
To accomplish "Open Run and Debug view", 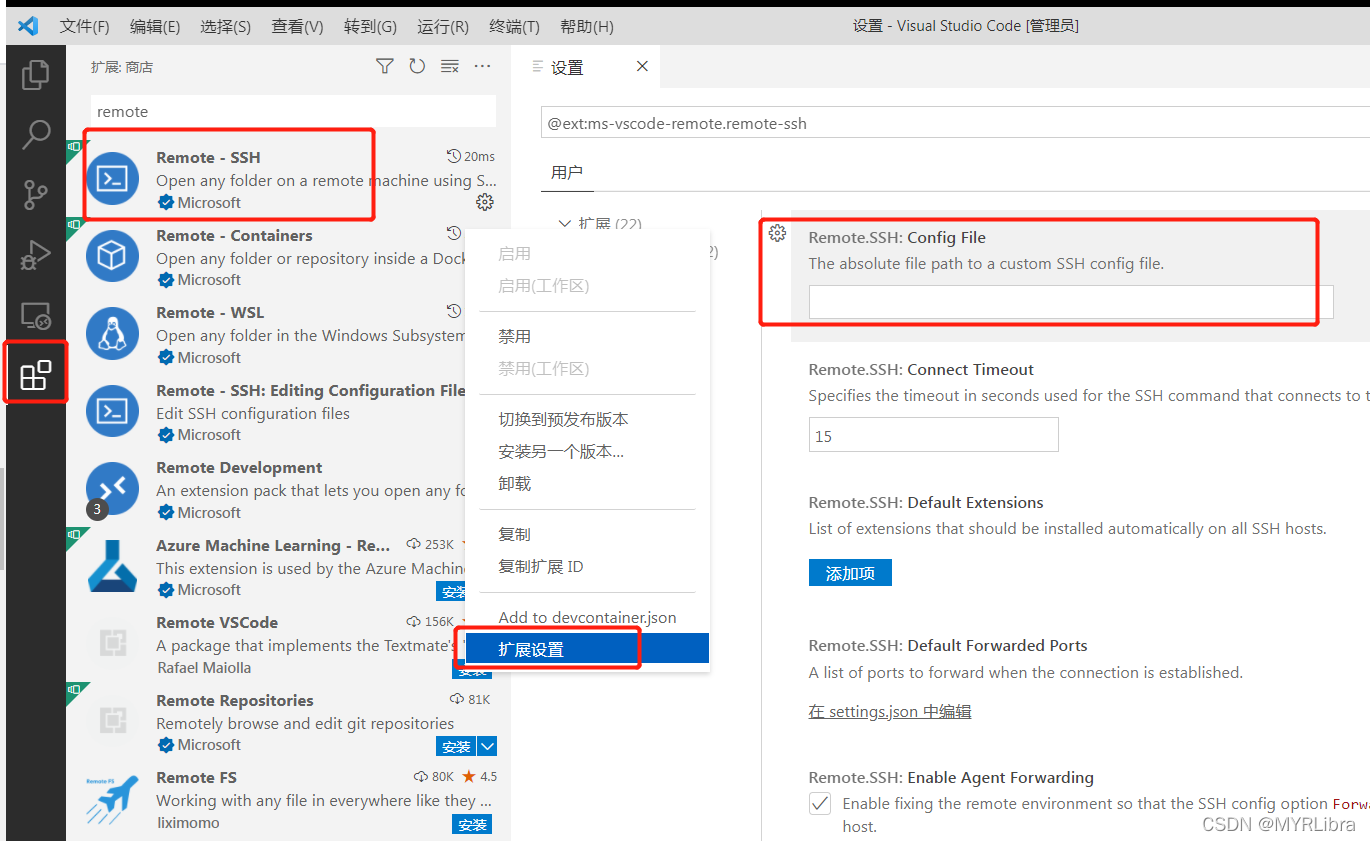I will pos(36,256).
